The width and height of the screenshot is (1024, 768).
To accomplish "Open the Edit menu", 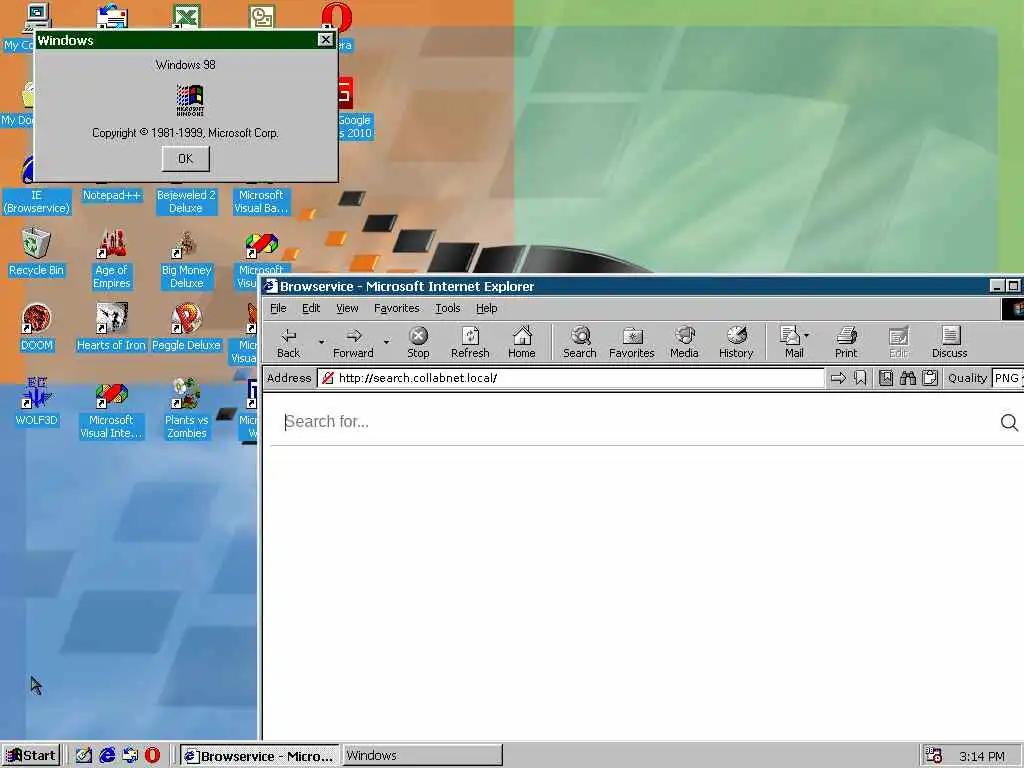I will pos(311,308).
